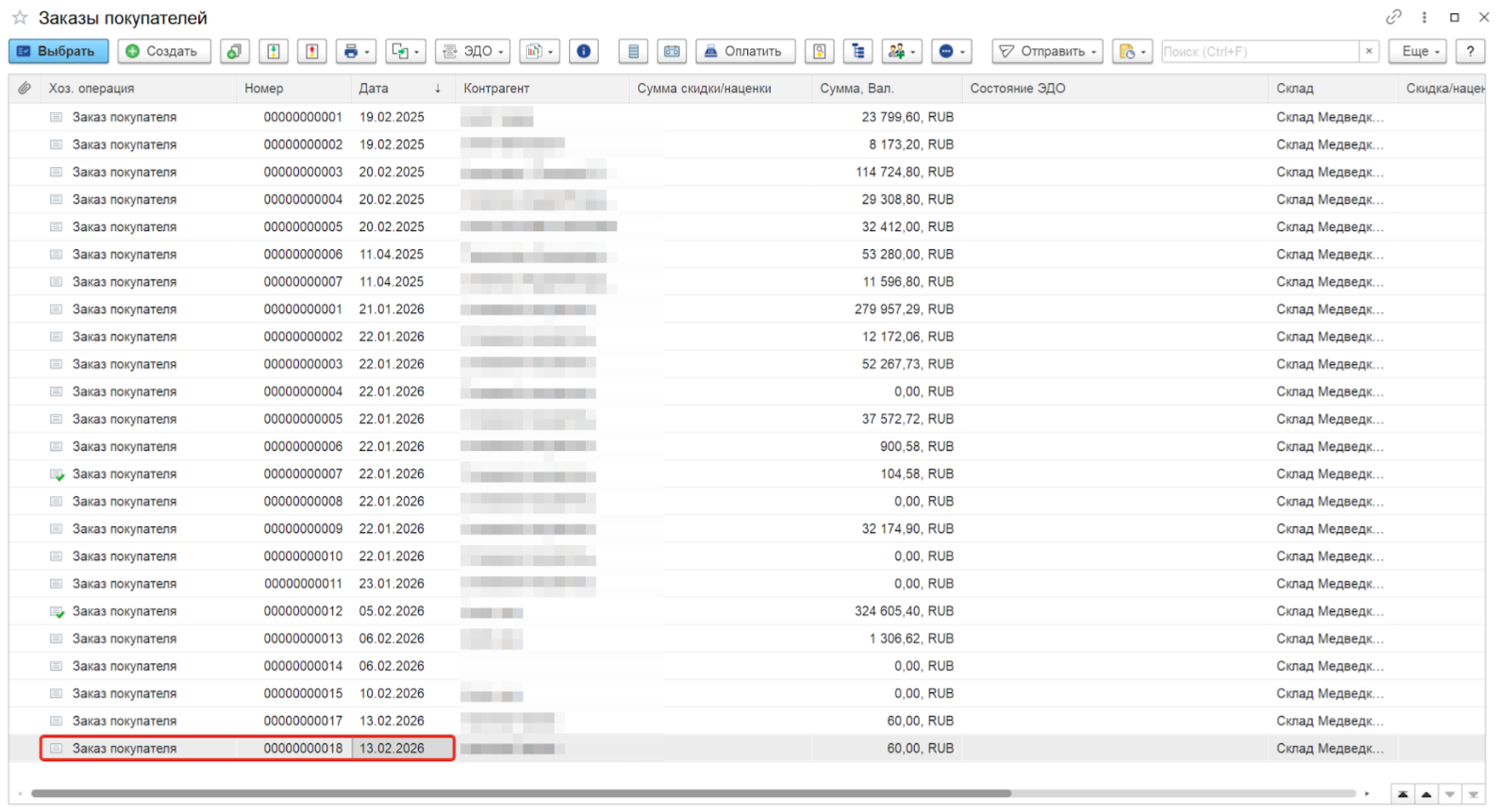
Task: Expand the print dropdown
Action: point(358,51)
